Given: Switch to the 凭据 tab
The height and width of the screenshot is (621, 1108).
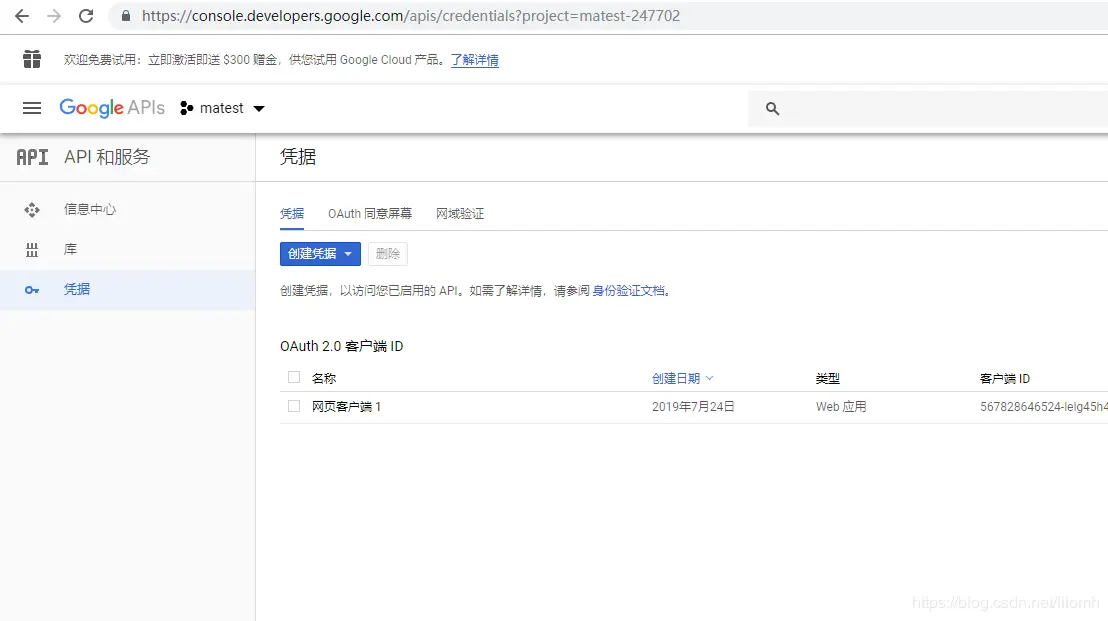Looking at the screenshot, I should coord(292,213).
